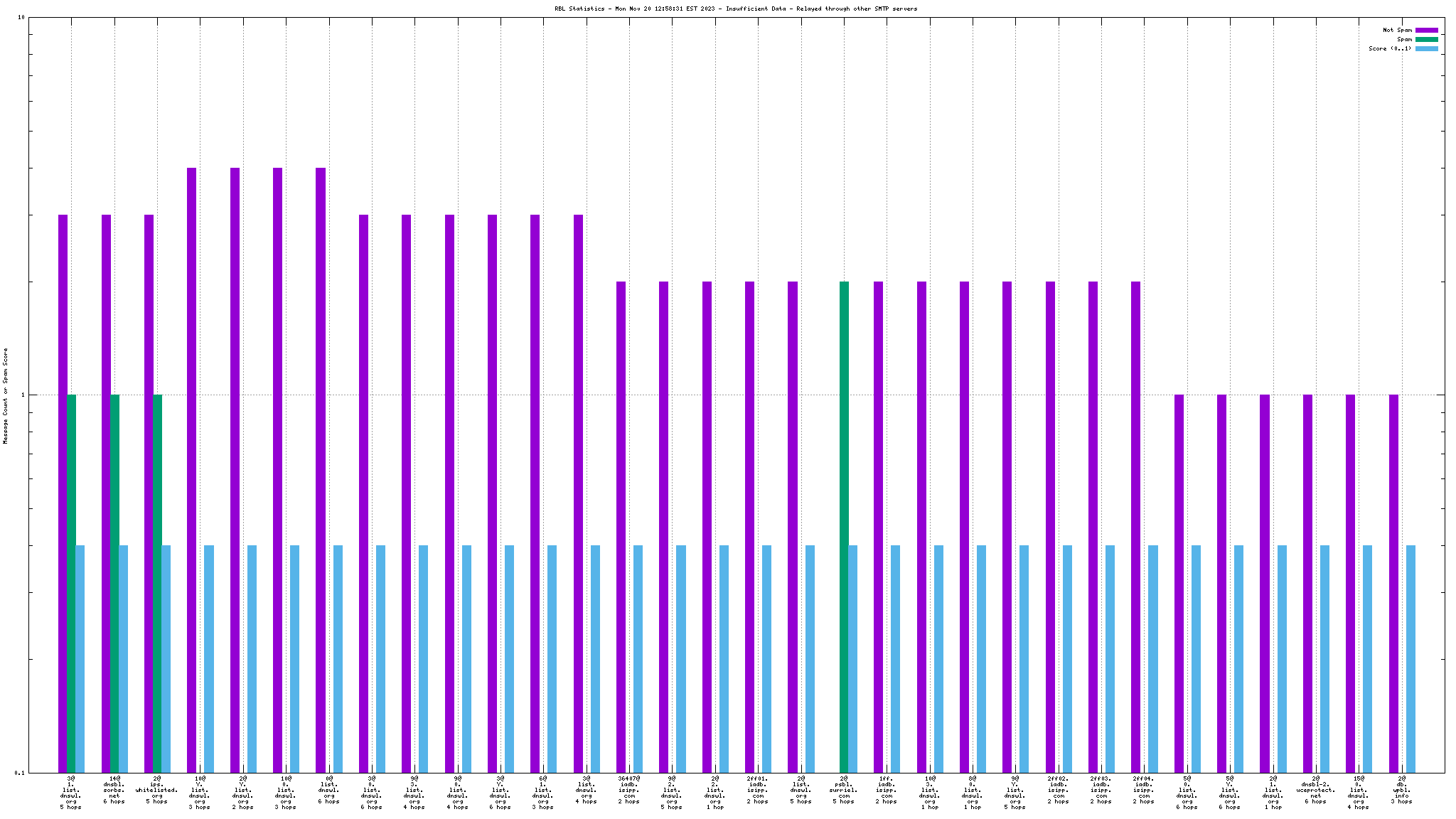The width and height of the screenshot is (1456, 819).
Task: Click the db.wpbl.info 3 hops label
Action: (1401, 790)
